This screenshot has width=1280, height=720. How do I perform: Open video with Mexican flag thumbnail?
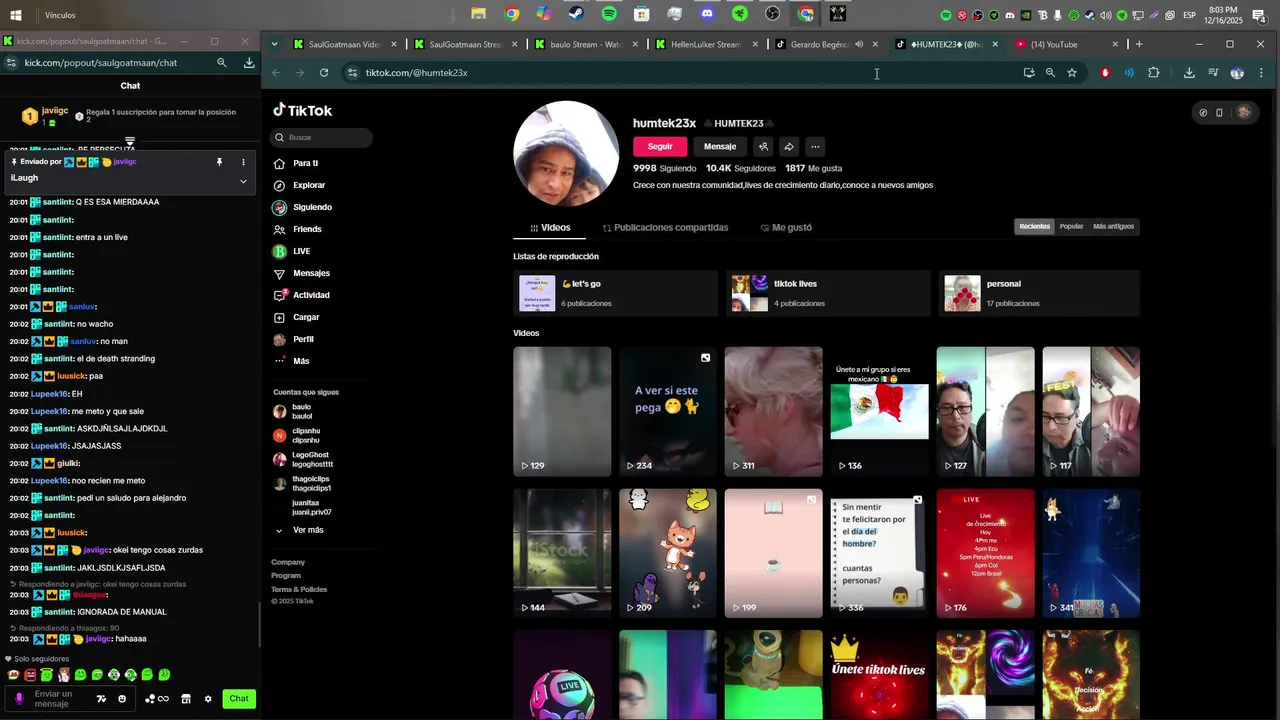point(879,411)
